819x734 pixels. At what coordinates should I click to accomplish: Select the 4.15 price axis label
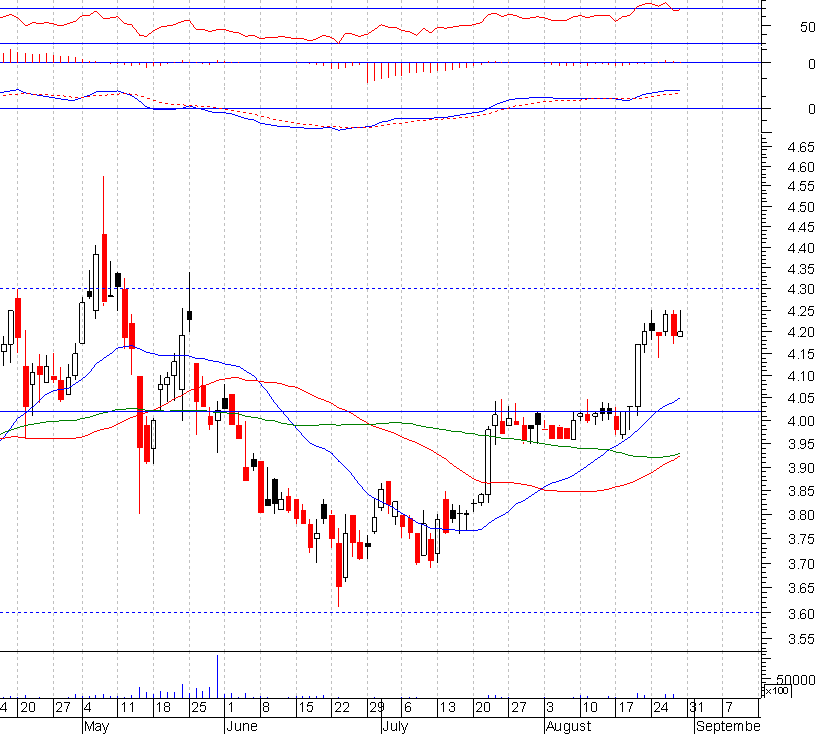(x=801, y=354)
